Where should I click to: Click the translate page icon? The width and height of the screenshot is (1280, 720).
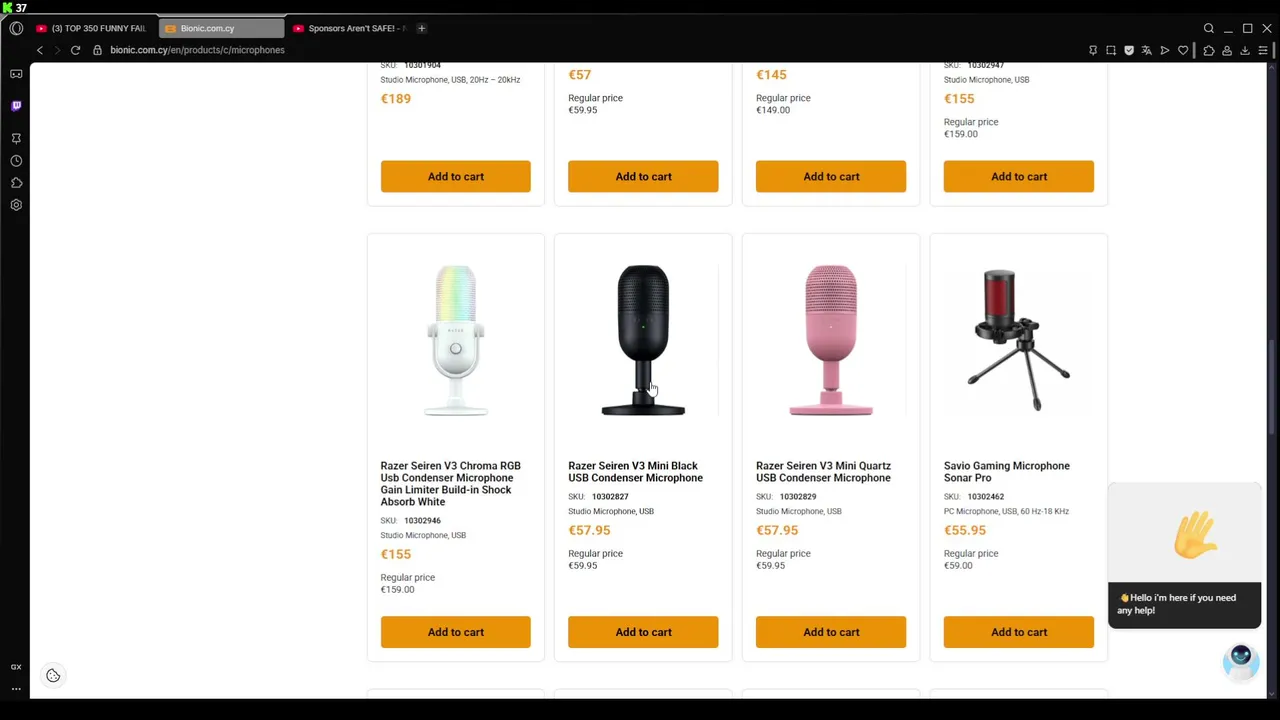(1147, 50)
